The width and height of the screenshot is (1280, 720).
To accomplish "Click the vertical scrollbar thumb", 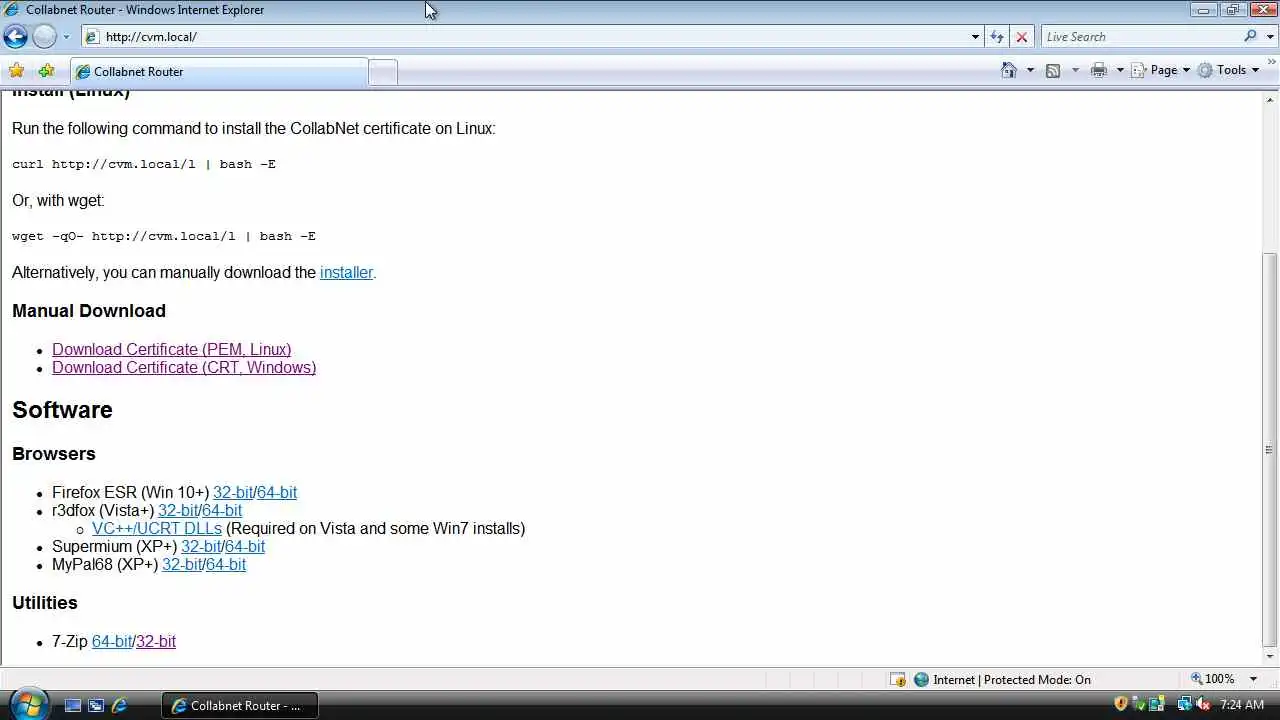I will tap(1271, 449).
